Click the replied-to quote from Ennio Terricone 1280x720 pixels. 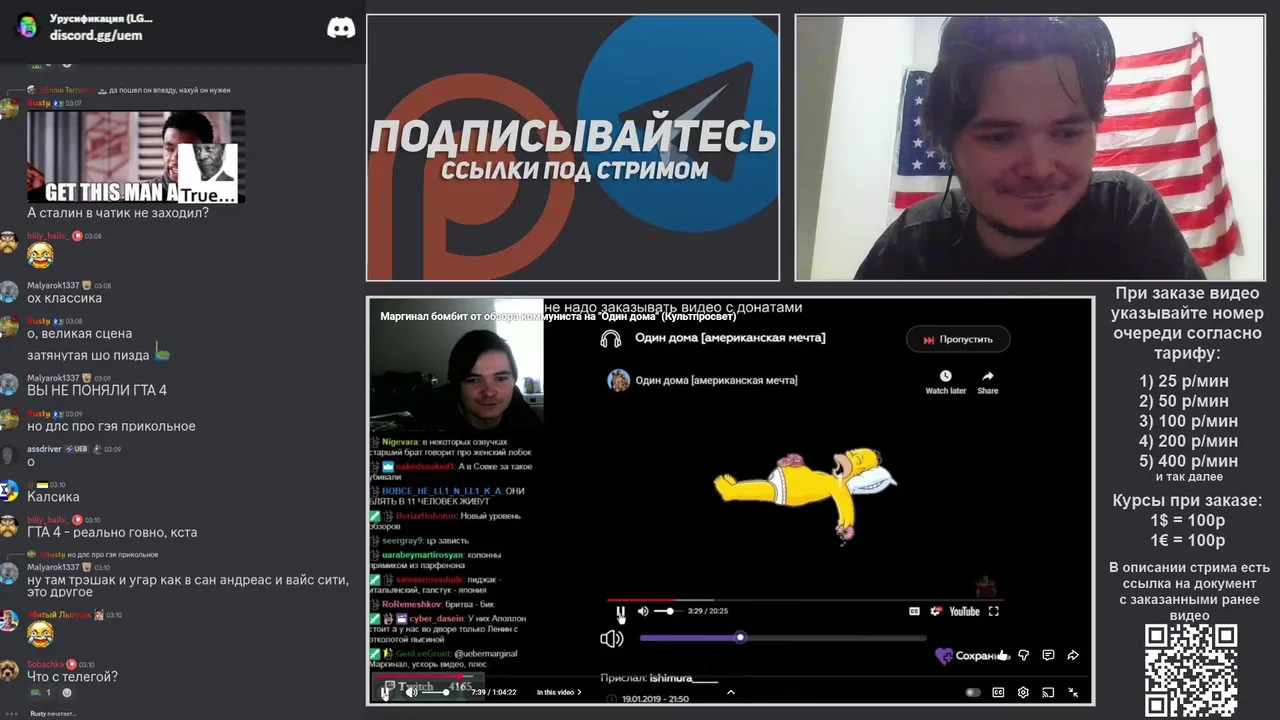coord(128,90)
